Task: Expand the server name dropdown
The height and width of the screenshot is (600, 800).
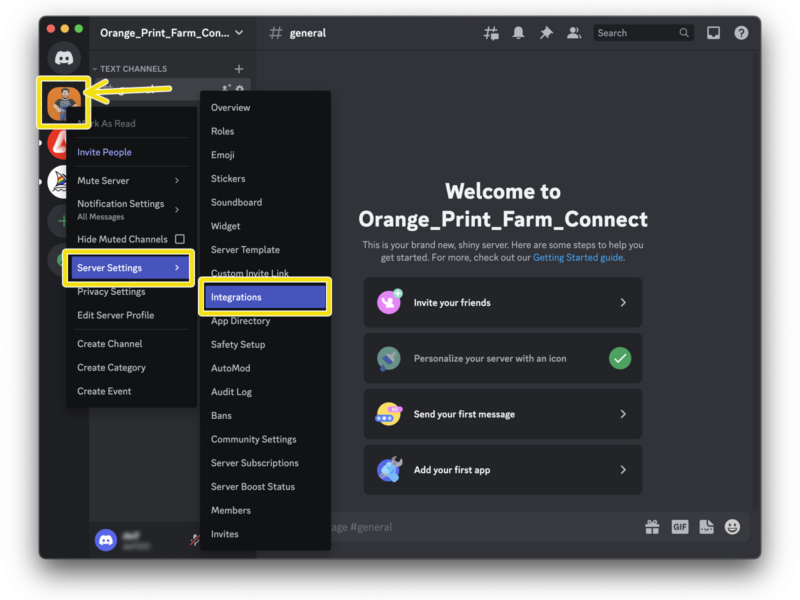Action: [168, 32]
